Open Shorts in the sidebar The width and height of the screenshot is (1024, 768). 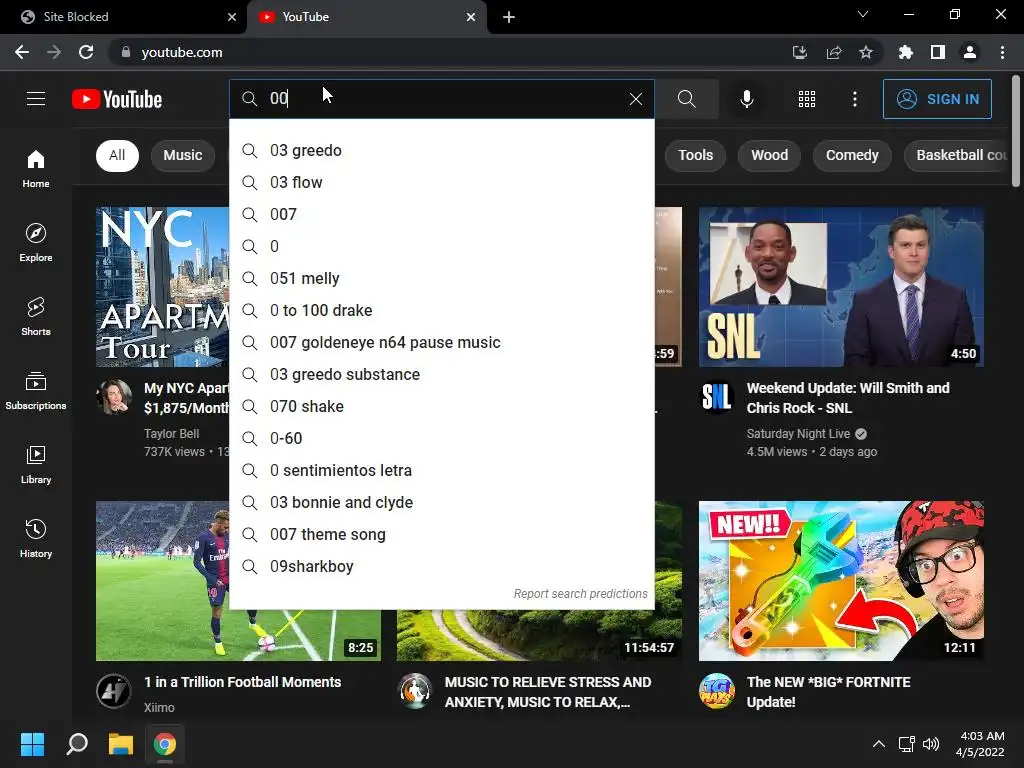pyautogui.click(x=36, y=316)
